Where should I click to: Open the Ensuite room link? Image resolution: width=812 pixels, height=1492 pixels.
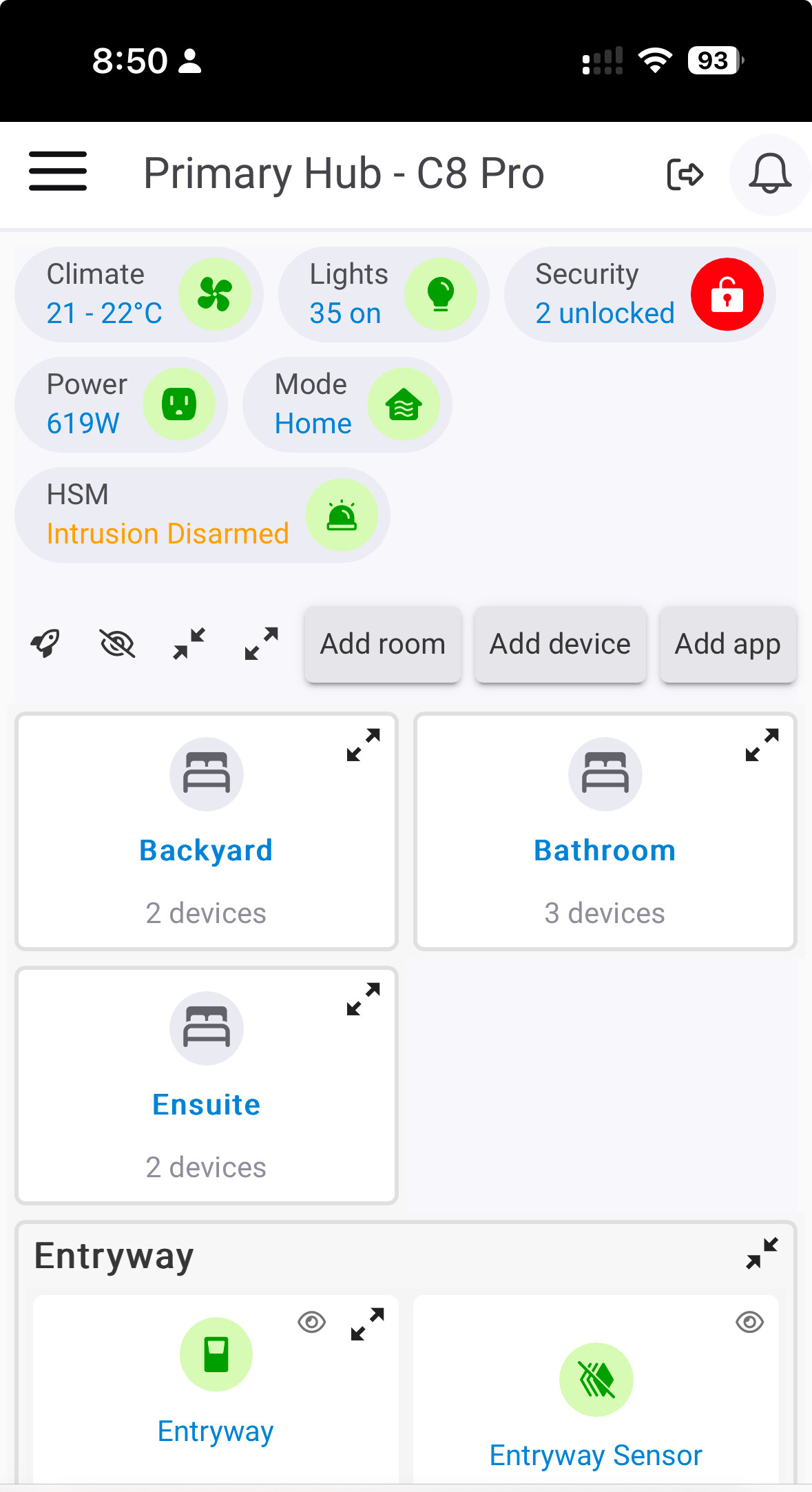(207, 1104)
